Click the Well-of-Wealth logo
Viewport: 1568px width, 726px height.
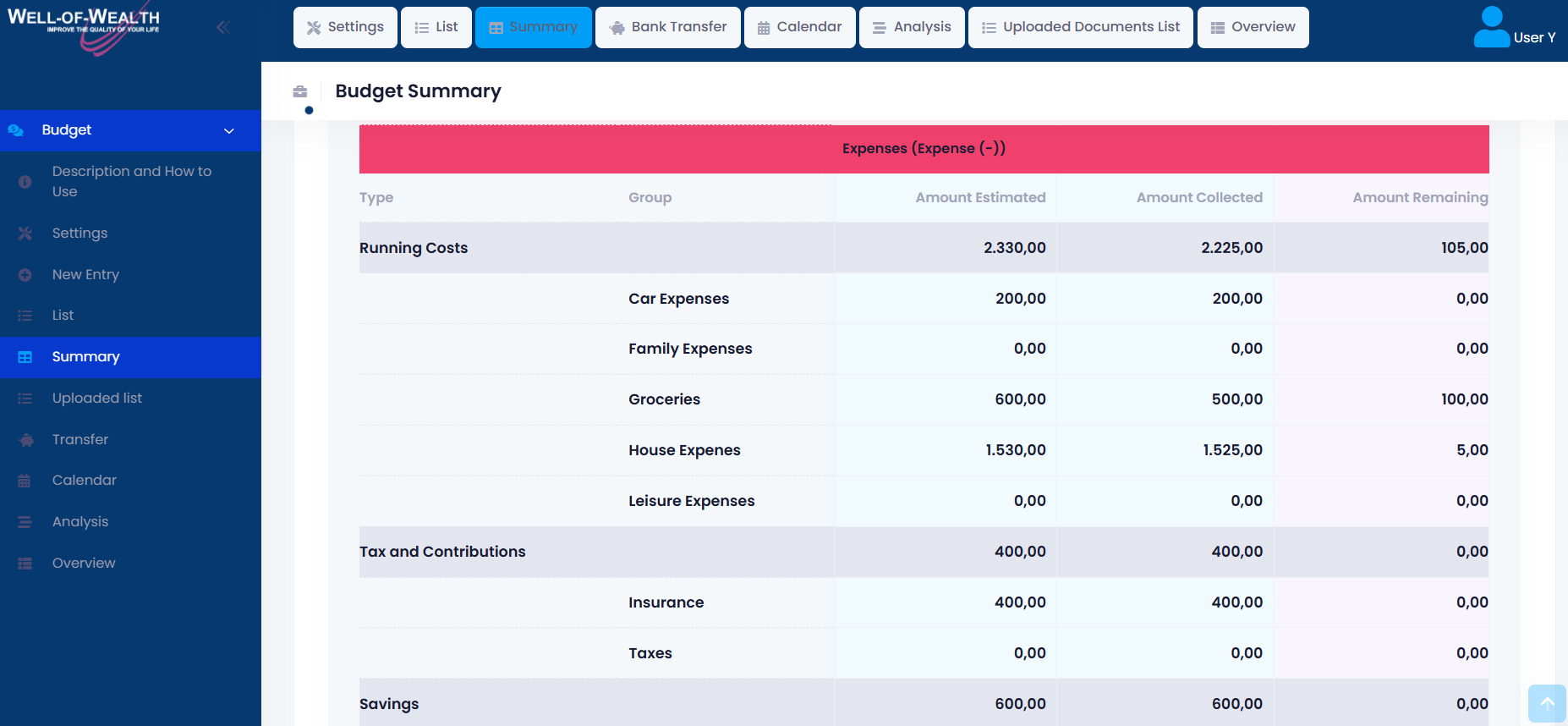pos(84,27)
